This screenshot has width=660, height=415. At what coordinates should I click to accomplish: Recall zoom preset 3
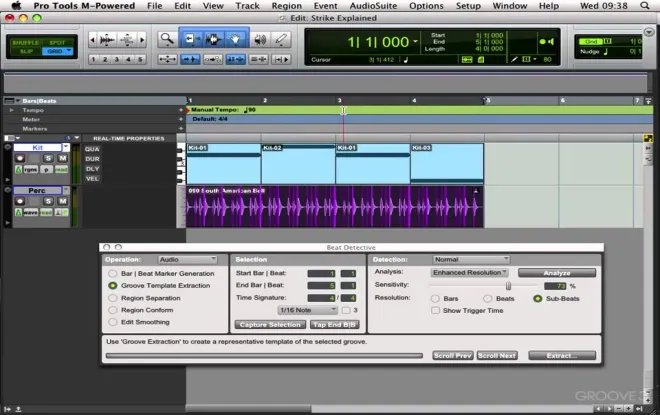point(117,59)
